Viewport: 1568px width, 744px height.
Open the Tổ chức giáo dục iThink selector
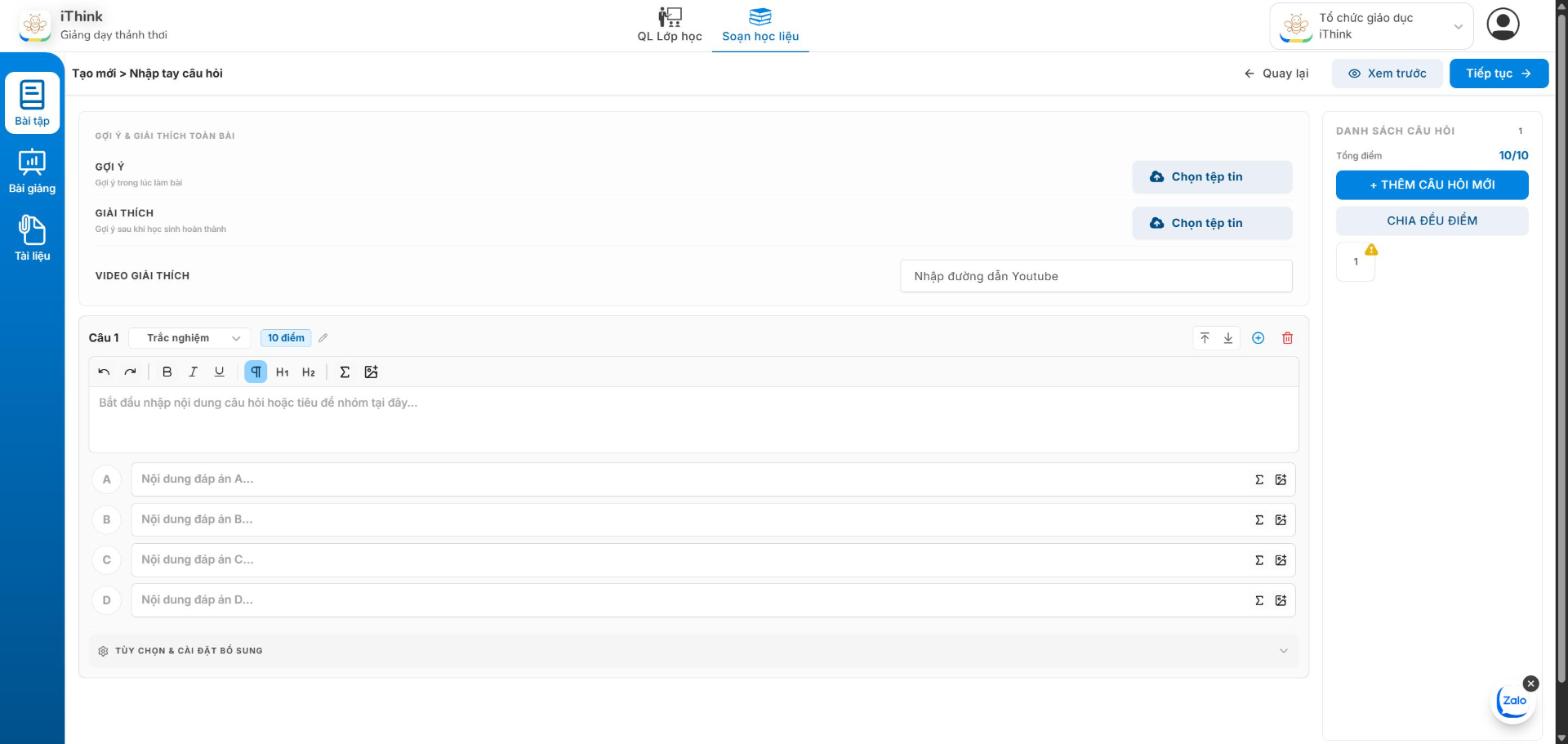(x=1371, y=26)
